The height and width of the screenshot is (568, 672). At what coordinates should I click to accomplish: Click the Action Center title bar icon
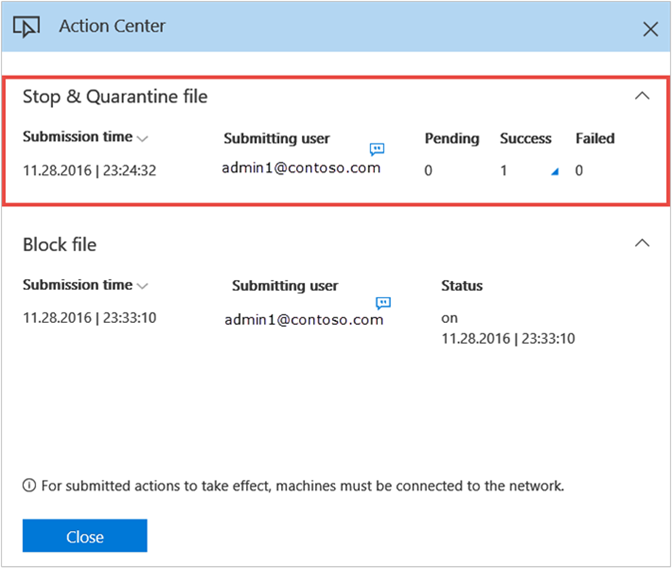(26, 27)
